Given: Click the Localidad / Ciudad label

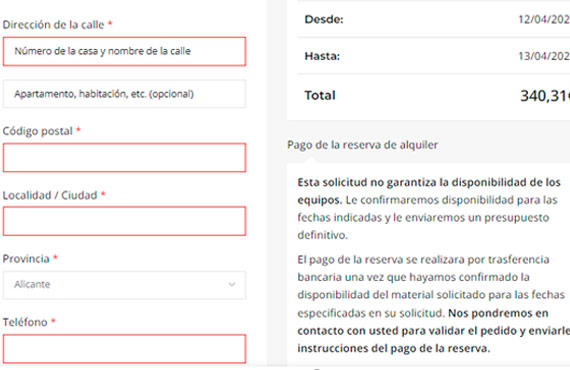Looking at the screenshot, I should click(x=50, y=195).
